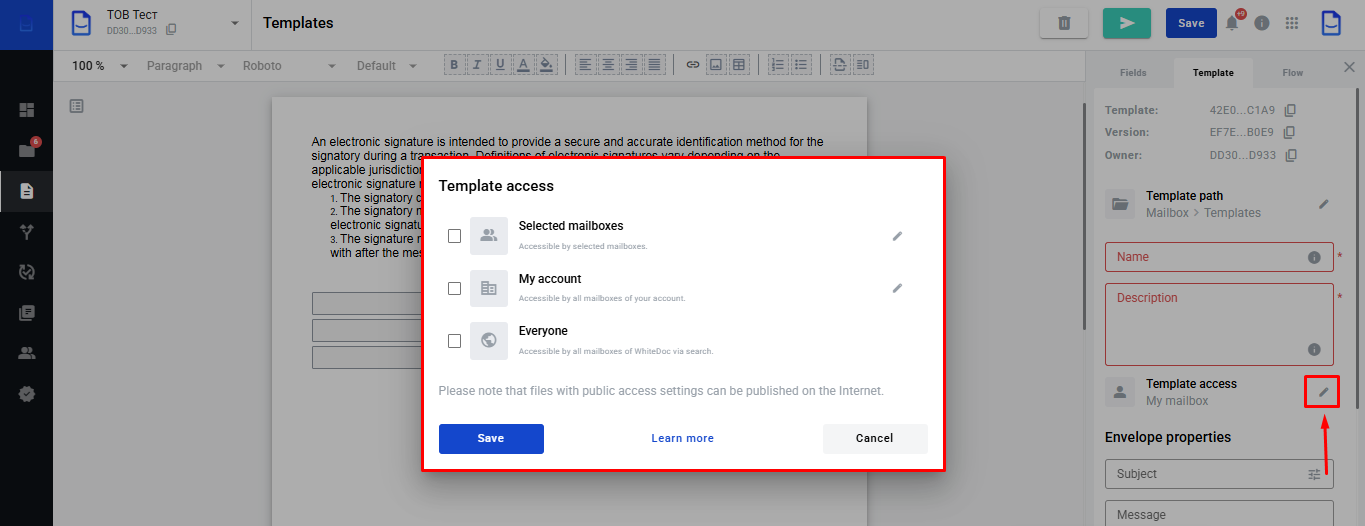Edit Selected mailboxes with pencil icon
This screenshot has height=526, width=1365.
click(x=897, y=236)
